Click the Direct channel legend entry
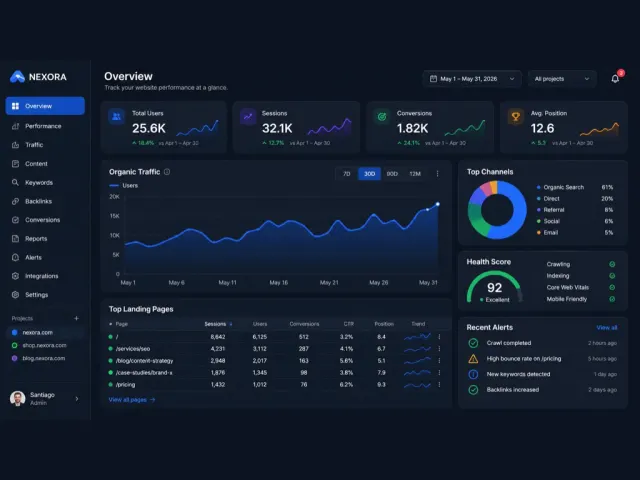The image size is (640, 480). click(575, 199)
